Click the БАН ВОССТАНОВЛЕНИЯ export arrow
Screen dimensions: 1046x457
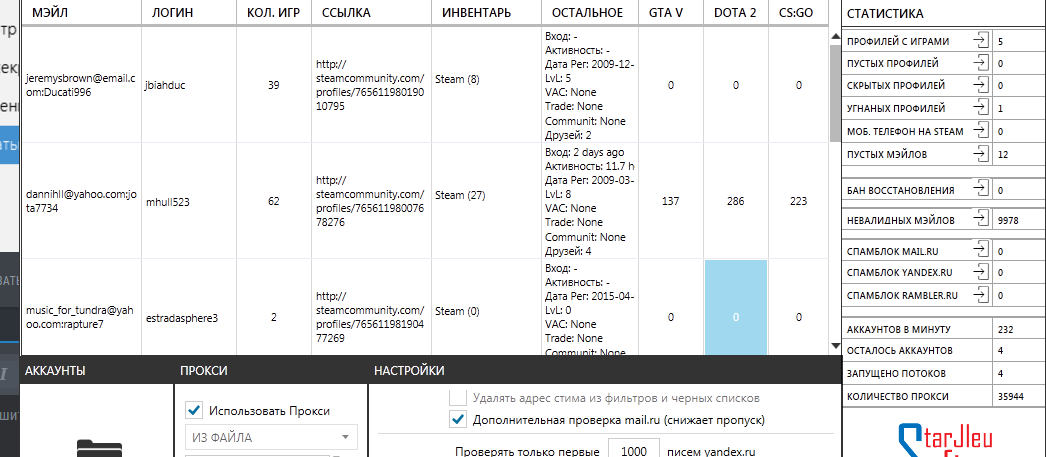pos(979,189)
